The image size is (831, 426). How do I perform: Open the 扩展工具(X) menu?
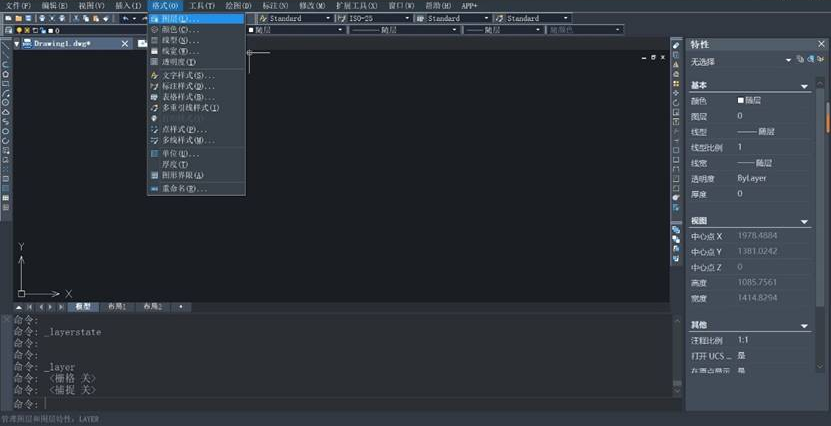[x=357, y=6]
